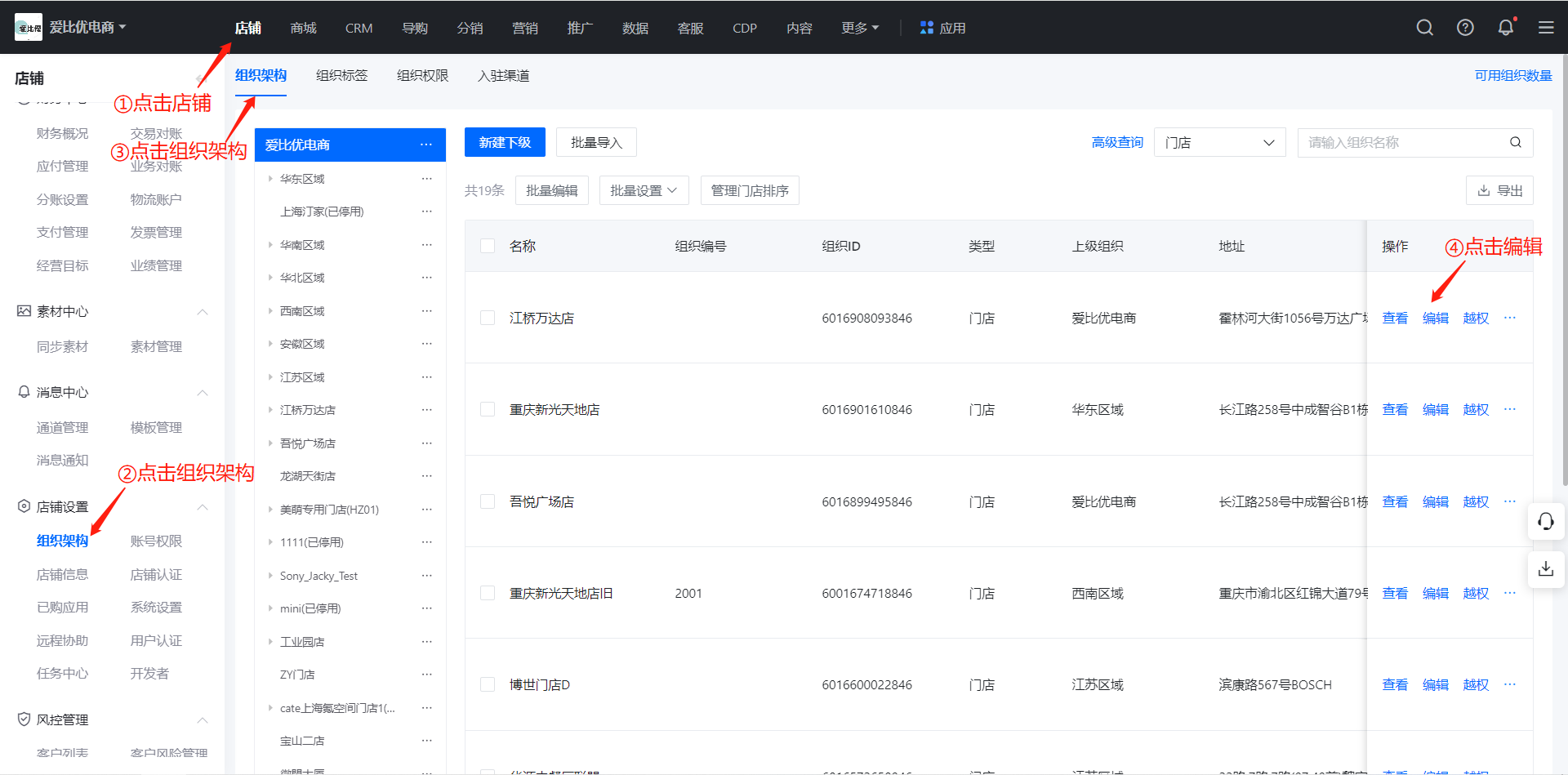Open the more options for 西南区域 tree node
This screenshot has height=775, width=1568.
click(x=426, y=311)
